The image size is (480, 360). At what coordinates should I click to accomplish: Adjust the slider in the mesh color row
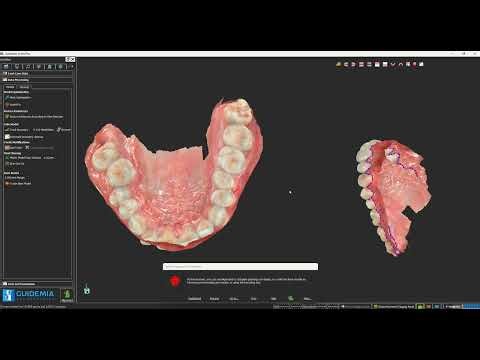click(x=42, y=148)
